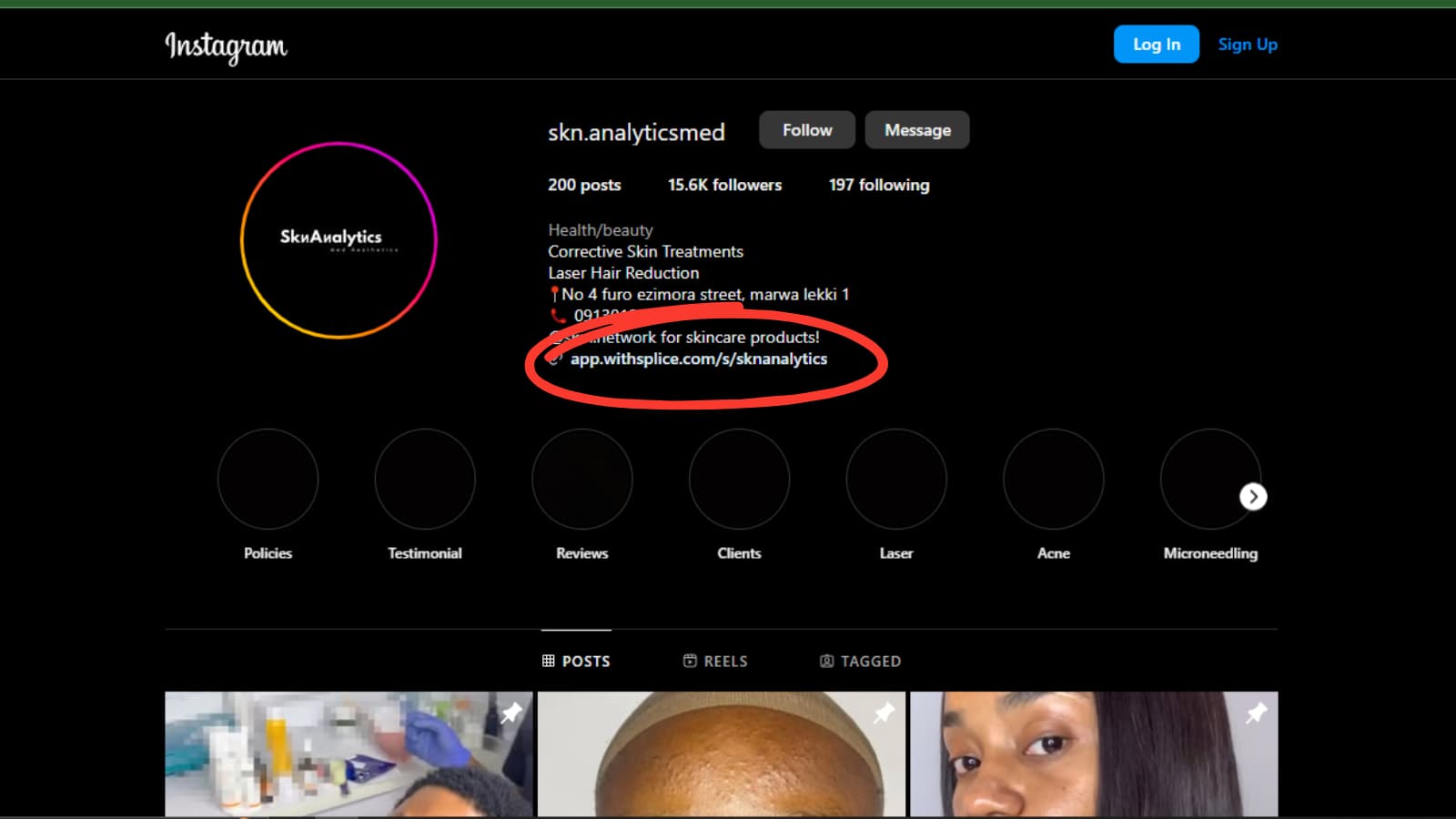The height and width of the screenshot is (819, 1456).
Task: Switch to the Reels tab
Action: click(x=715, y=662)
